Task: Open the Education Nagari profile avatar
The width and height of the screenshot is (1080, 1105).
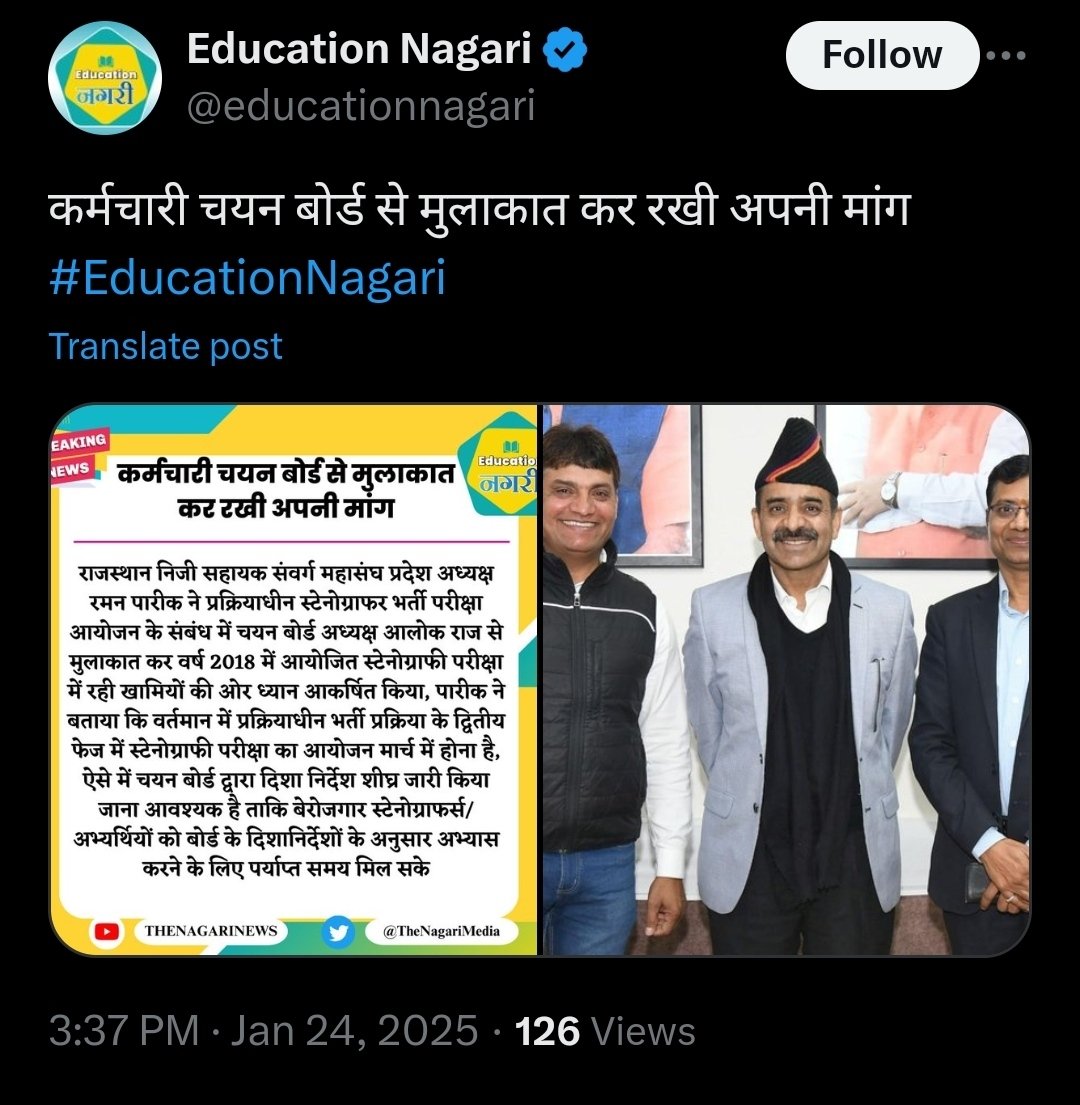Action: 105,78
